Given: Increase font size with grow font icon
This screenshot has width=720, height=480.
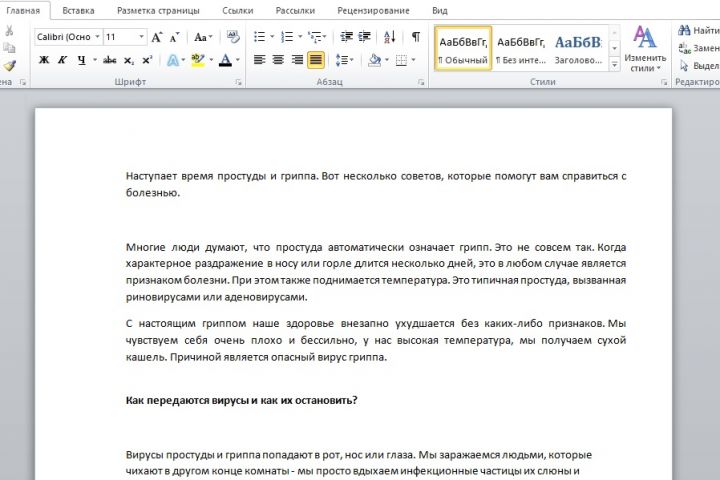Looking at the screenshot, I should (x=157, y=37).
